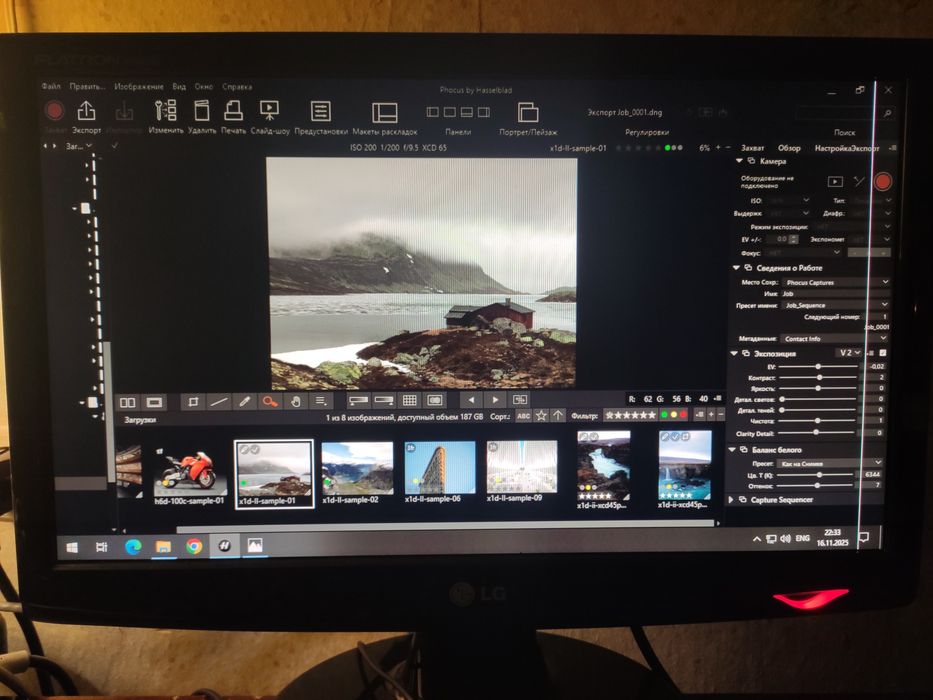Open the Справка menu
The width and height of the screenshot is (933, 700).
(x=237, y=86)
